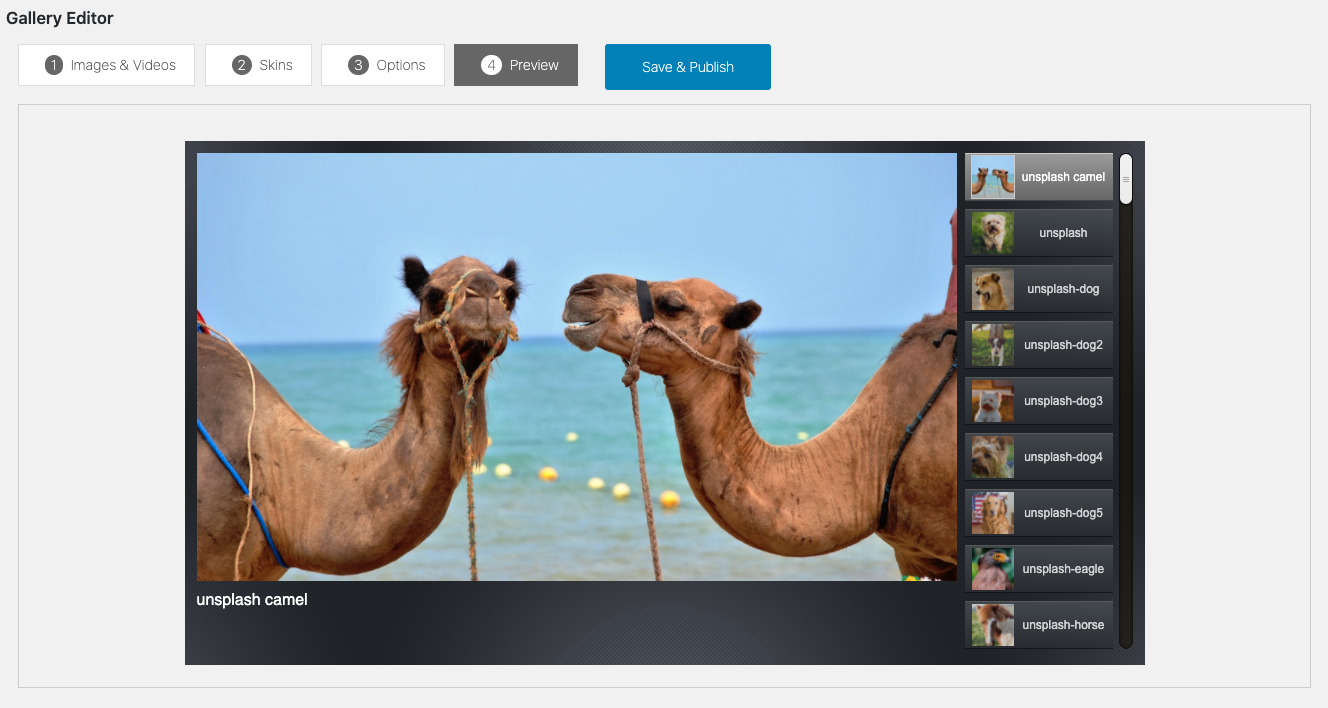This screenshot has height=708, width=1328.
Task: Open the unsplash-horse thumbnail
Action: click(x=1039, y=625)
